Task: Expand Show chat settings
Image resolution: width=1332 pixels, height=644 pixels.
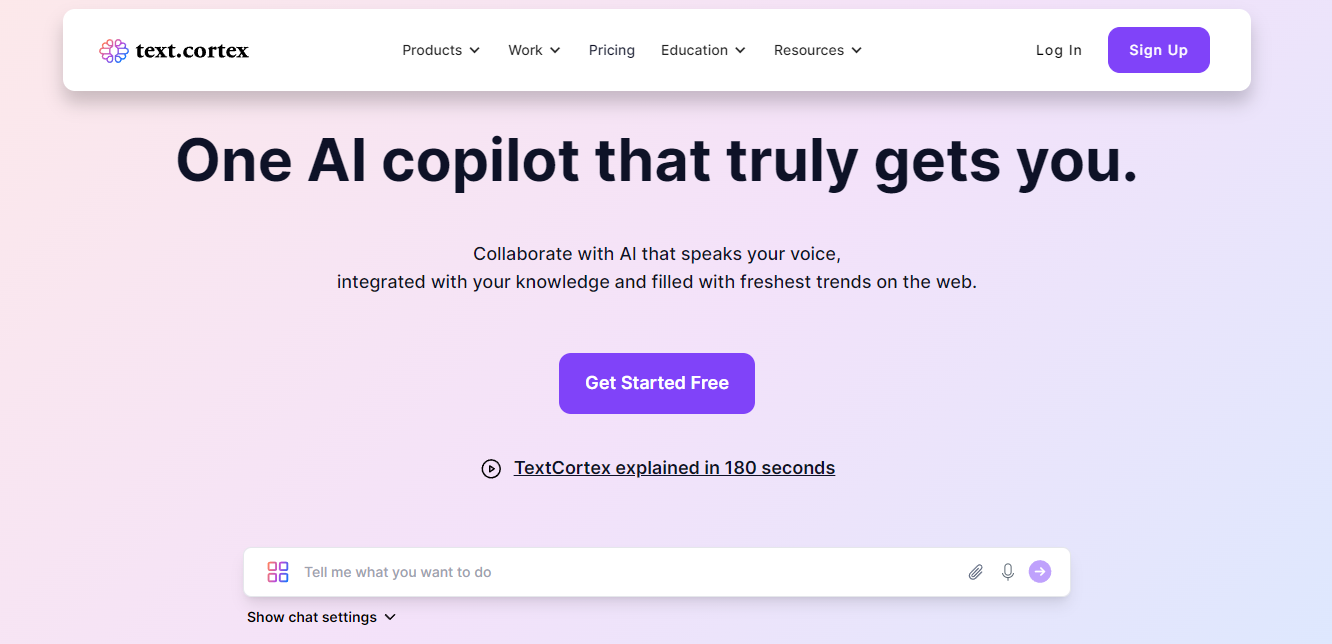Action: tap(322, 617)
